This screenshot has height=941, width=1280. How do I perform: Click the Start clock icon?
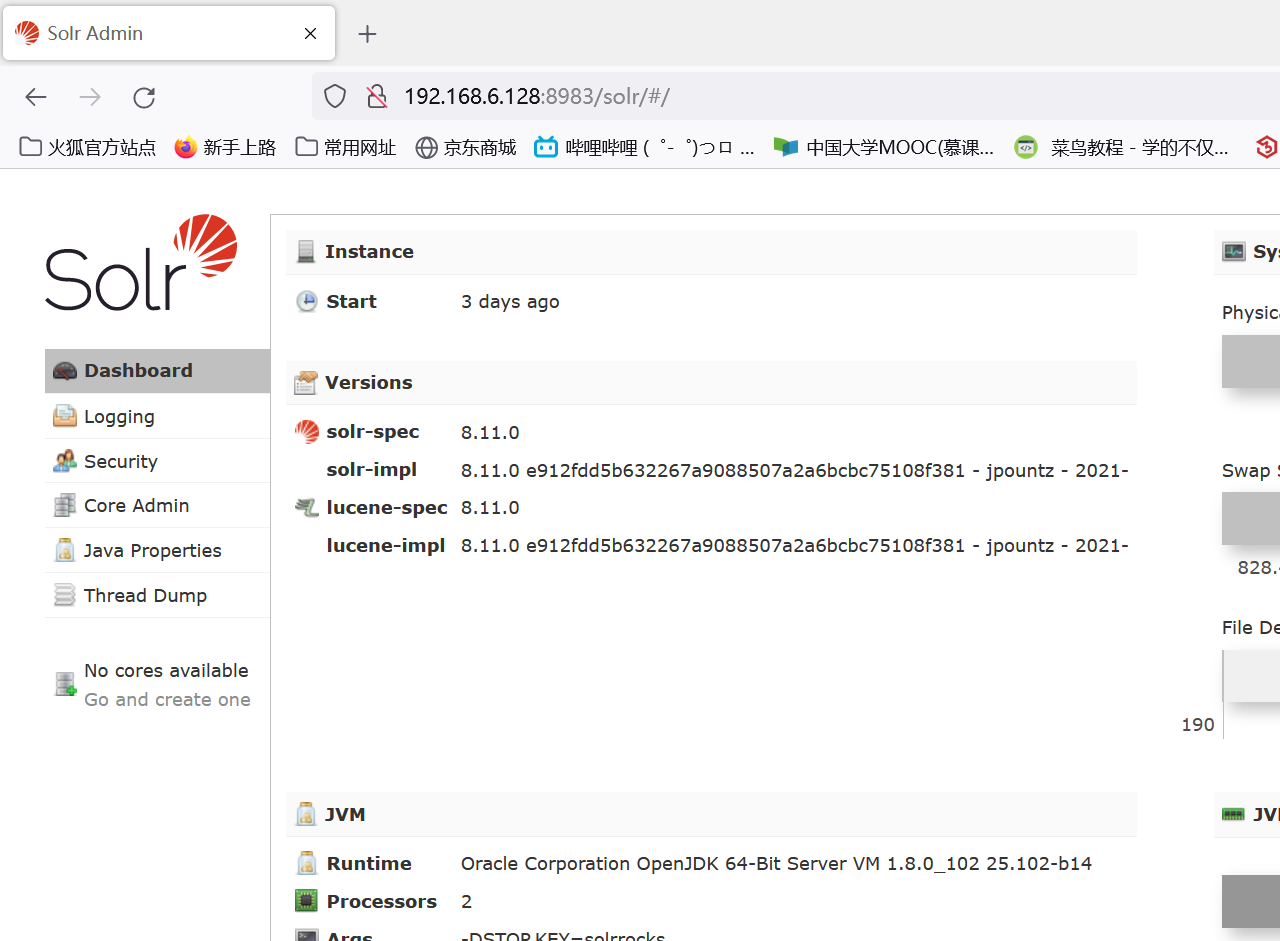pos(307,302)
